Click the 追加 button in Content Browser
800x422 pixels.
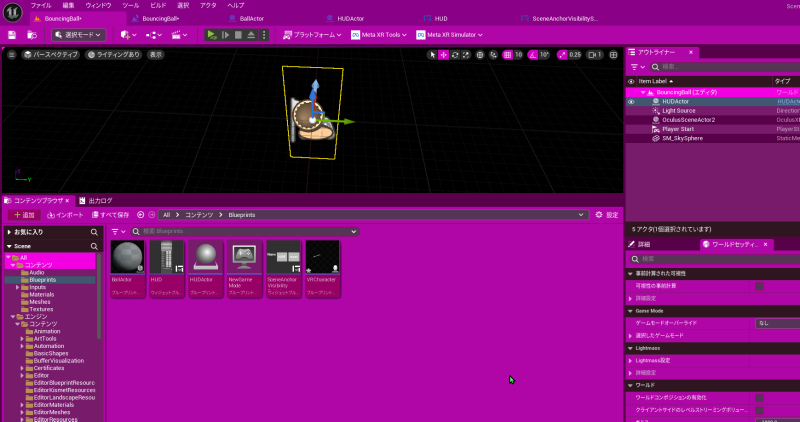(24, 215)
